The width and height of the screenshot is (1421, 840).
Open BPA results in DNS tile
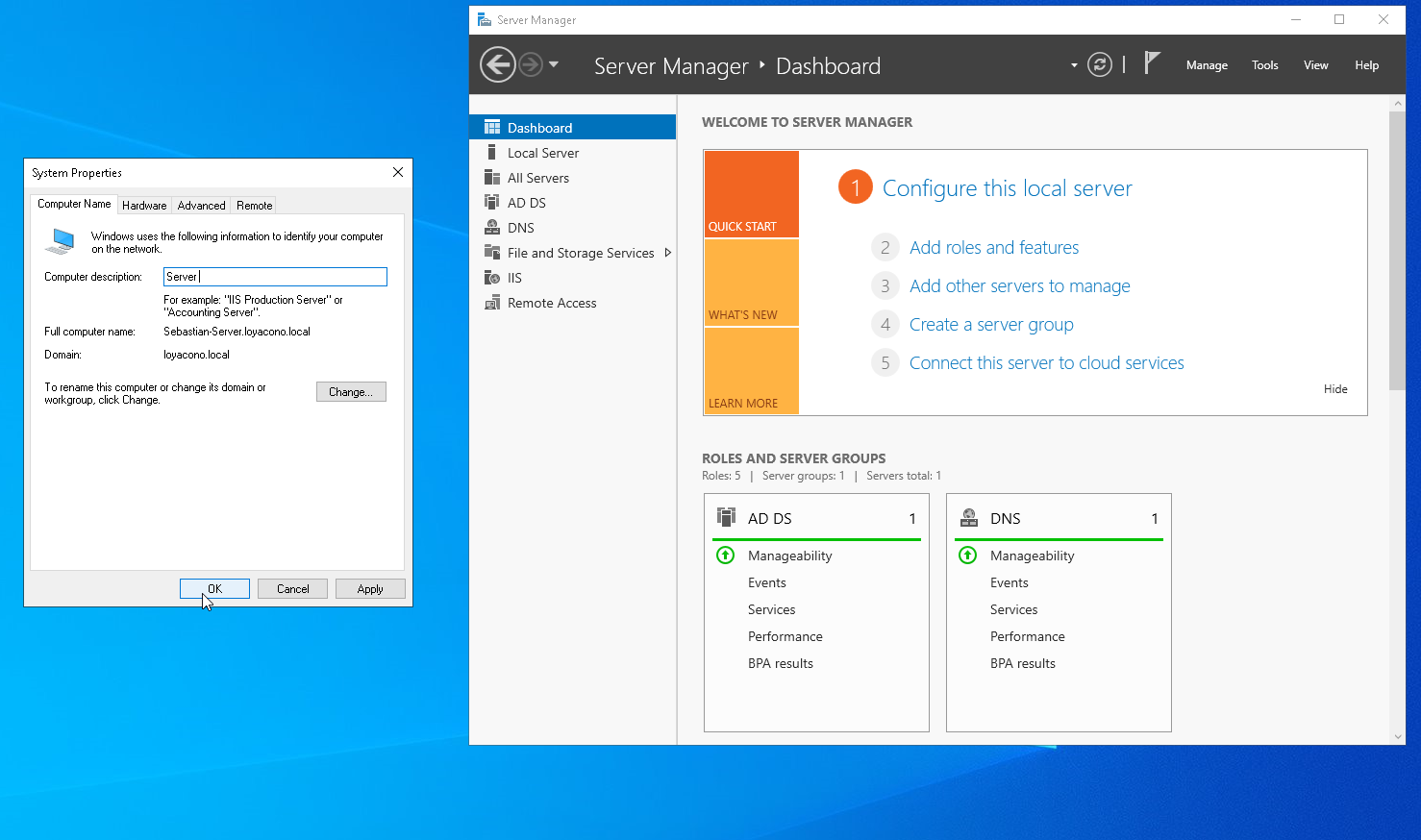pos(1023,663)
